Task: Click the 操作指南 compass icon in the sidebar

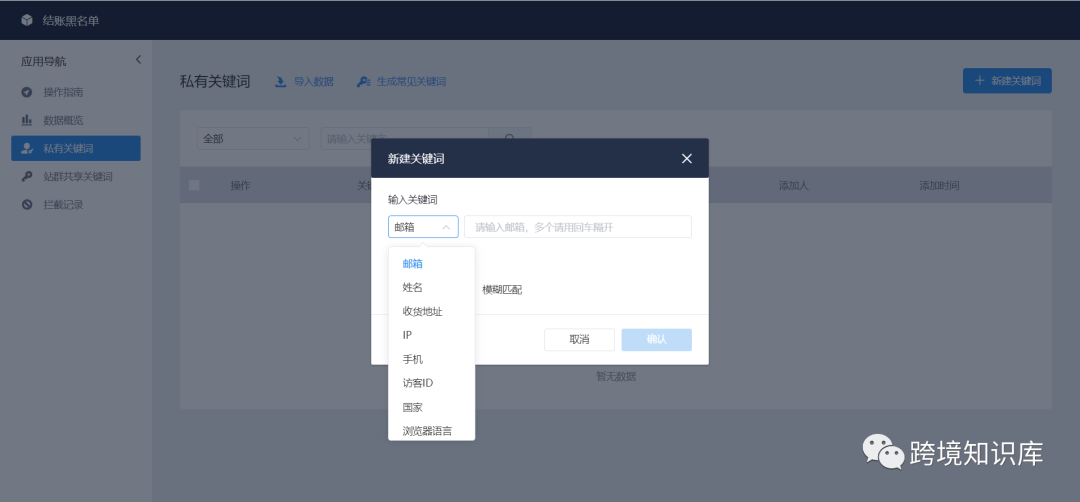Action: coord(27,92)
